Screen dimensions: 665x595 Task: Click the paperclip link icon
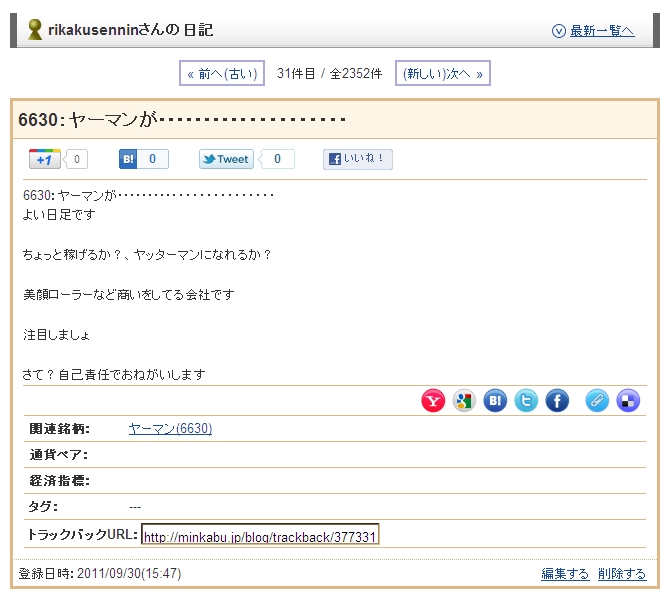coord(597,400)
